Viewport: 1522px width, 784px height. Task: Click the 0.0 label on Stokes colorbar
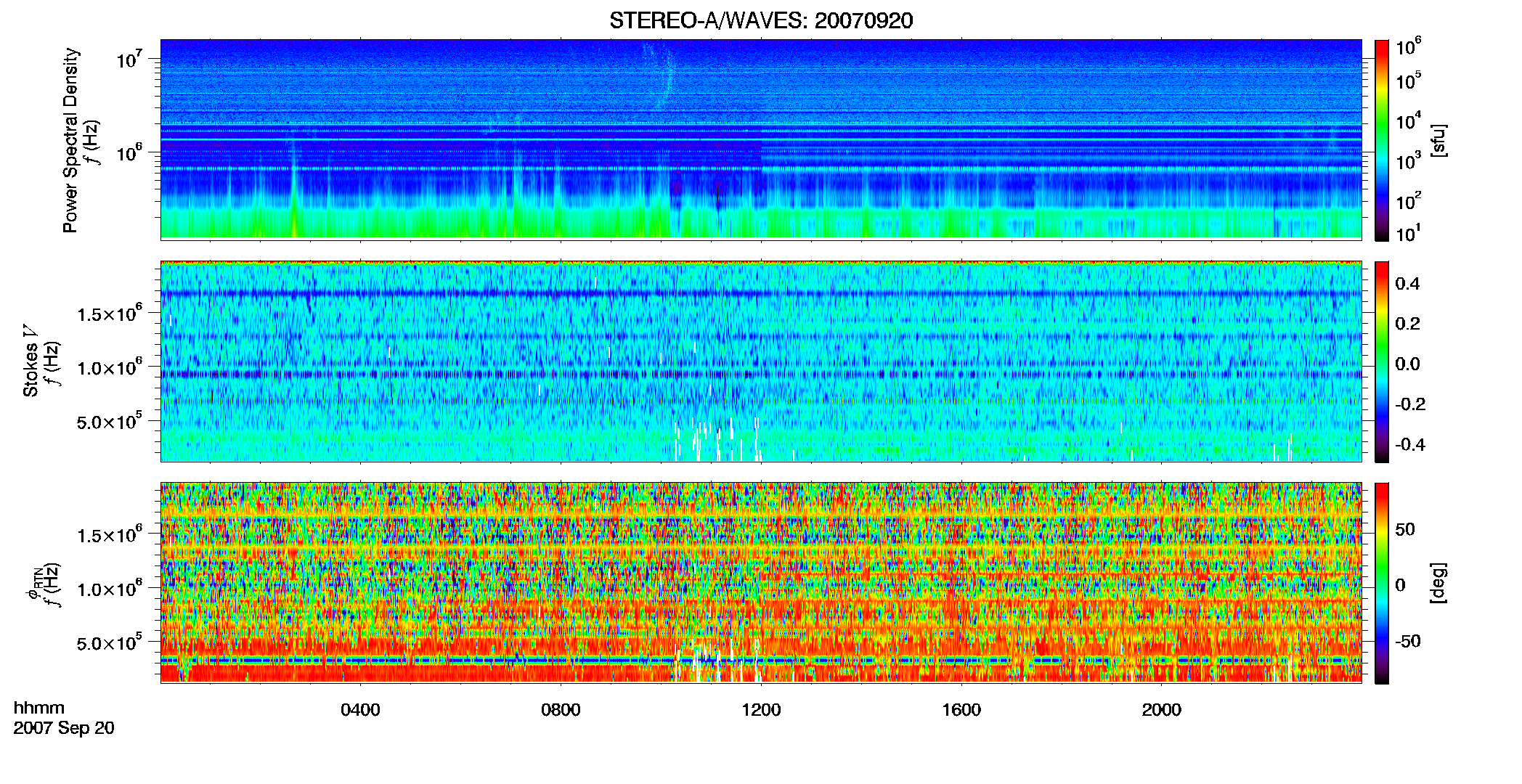[1407, 364]
